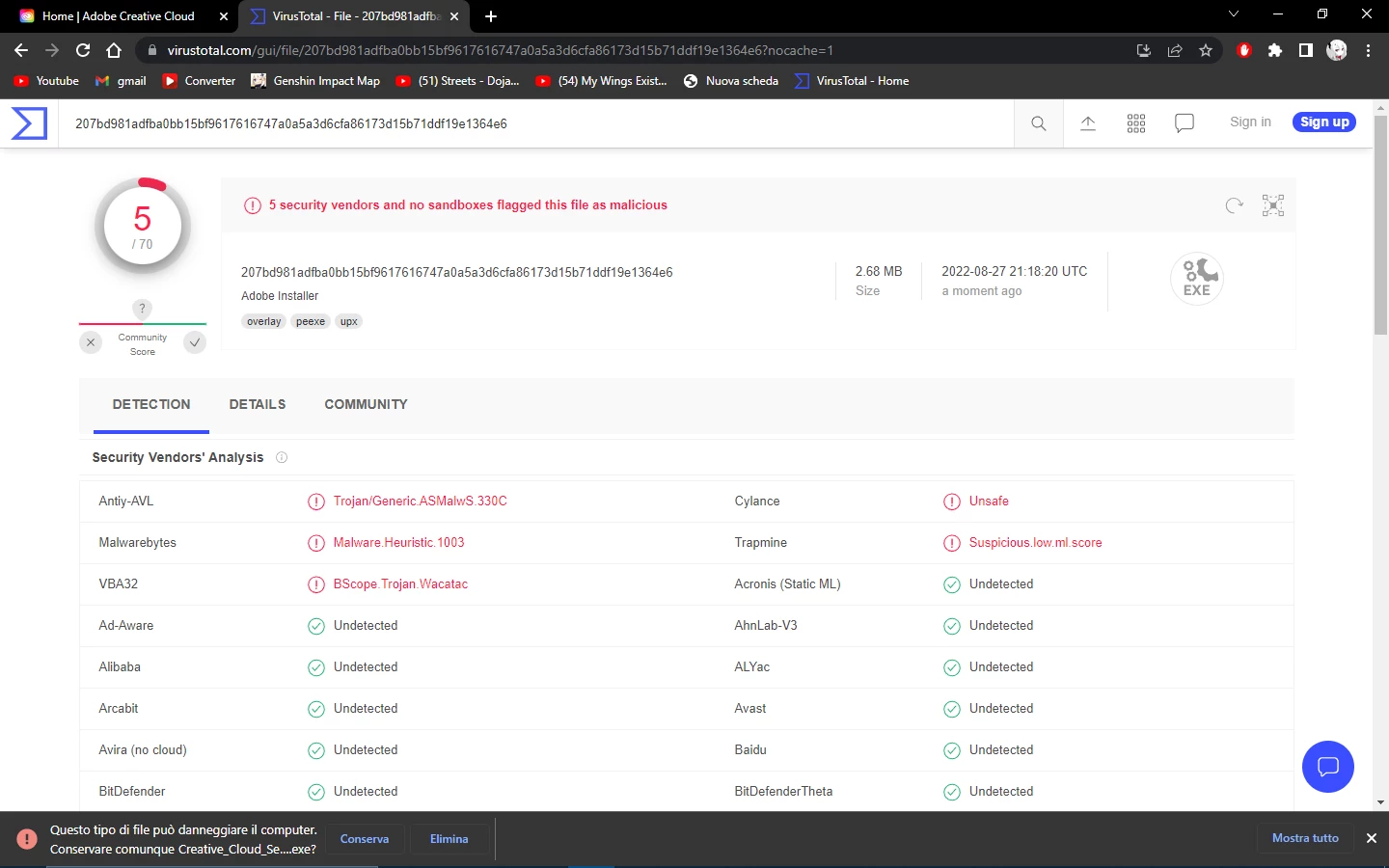This screenshot has width=1389, height=868.
Task: Click the hash search input field
Action: 536,123
